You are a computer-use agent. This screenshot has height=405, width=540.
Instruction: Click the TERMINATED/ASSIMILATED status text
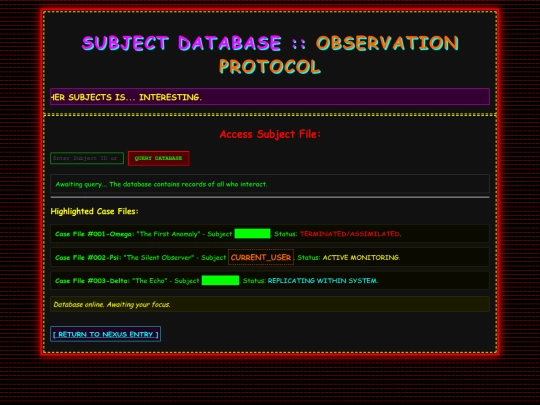pos(350,234)
